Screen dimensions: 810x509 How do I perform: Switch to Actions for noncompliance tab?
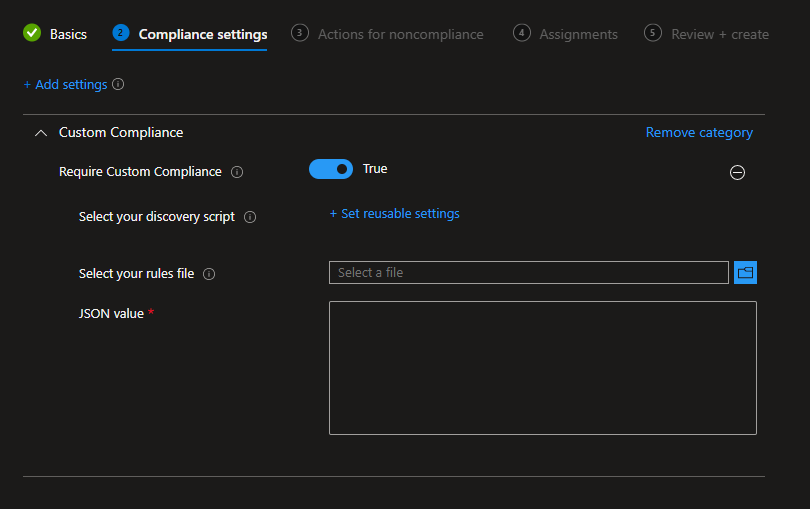pos(400,34)
